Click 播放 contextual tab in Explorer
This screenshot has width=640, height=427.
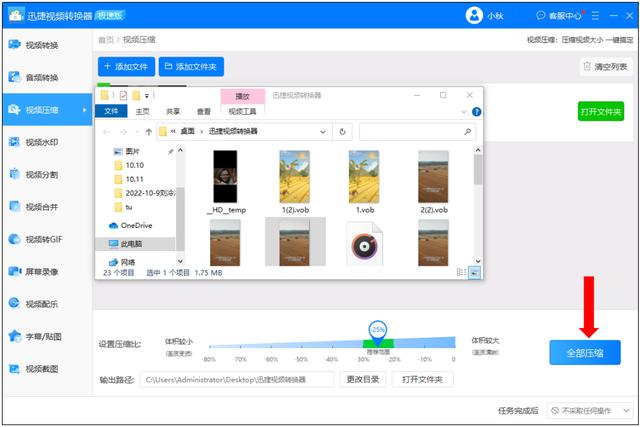tap(242, 96)
